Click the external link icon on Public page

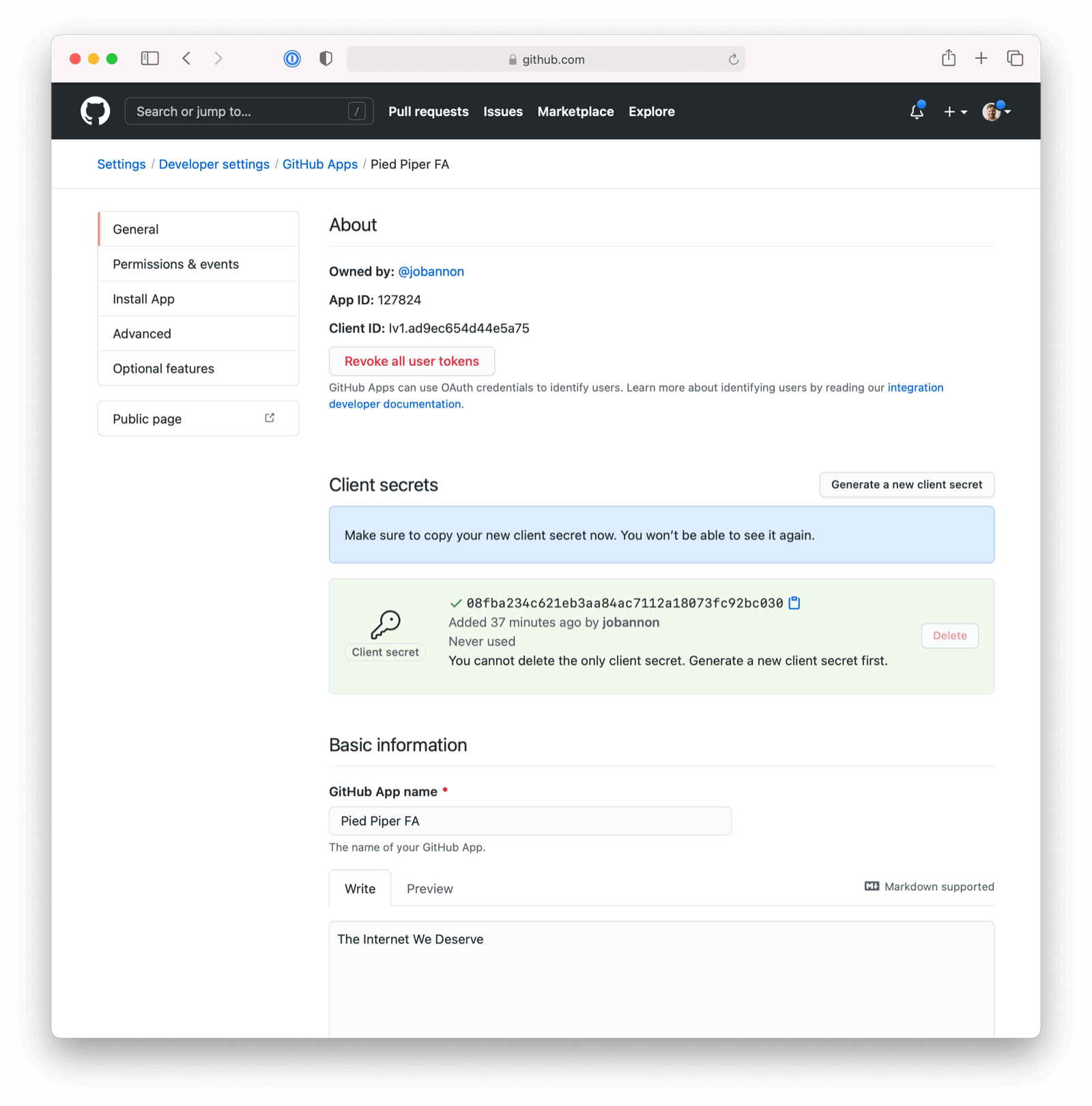(270, 418)
